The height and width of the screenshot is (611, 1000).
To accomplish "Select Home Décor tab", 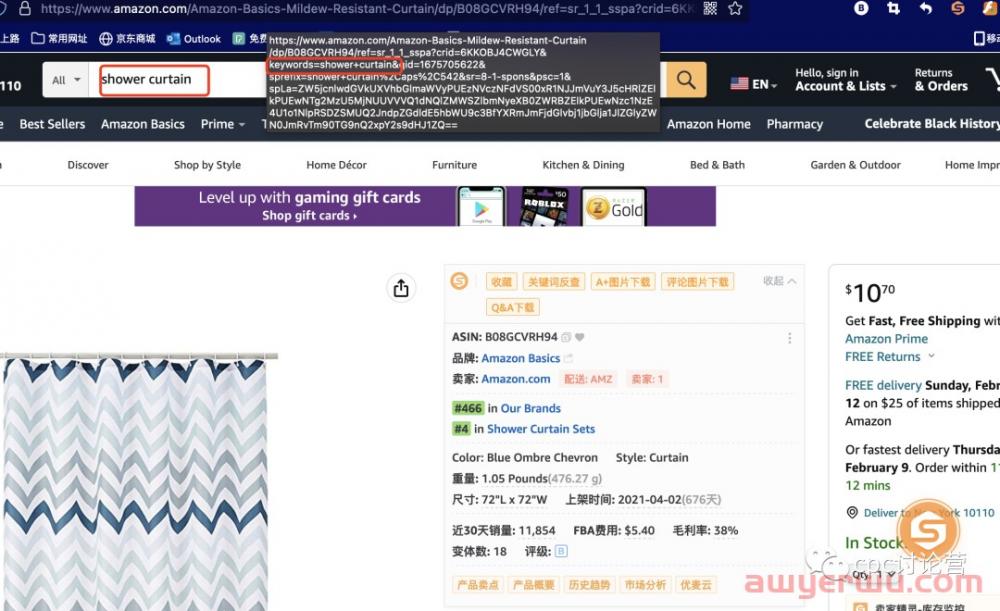I will 336,165.
